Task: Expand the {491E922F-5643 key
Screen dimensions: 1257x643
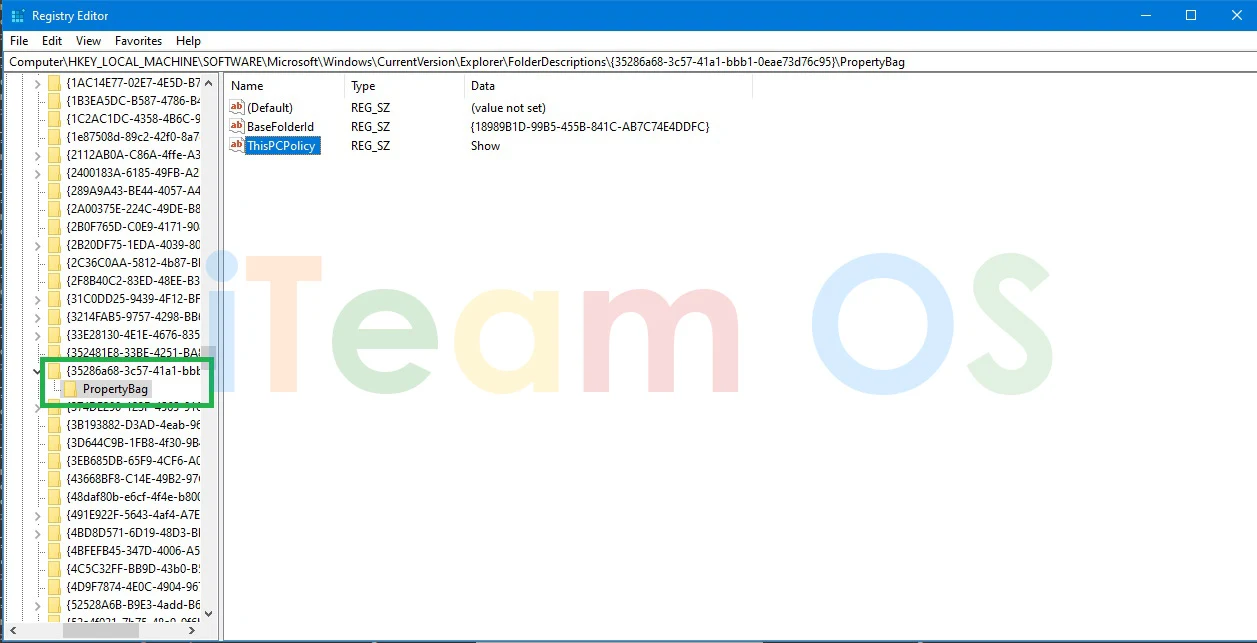Action: [x=38, y=514]
